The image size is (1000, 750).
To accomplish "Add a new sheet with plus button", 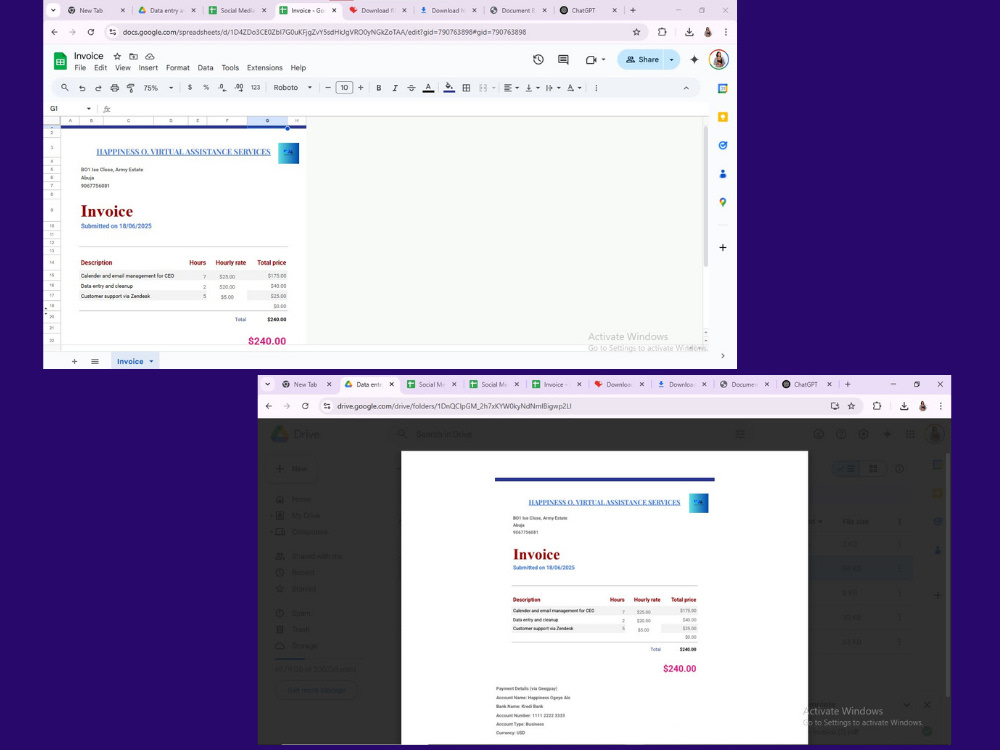I will pyautogui.click(x=74, y=362).
